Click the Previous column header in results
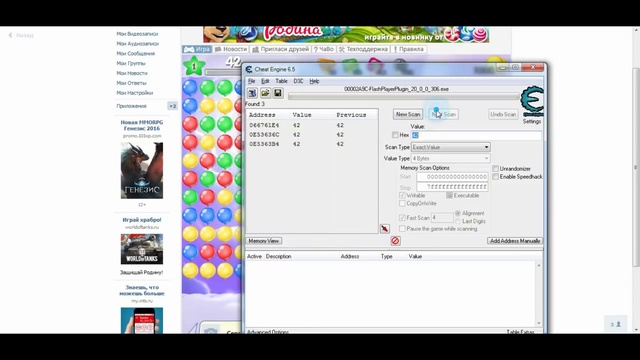 point(351,115)
